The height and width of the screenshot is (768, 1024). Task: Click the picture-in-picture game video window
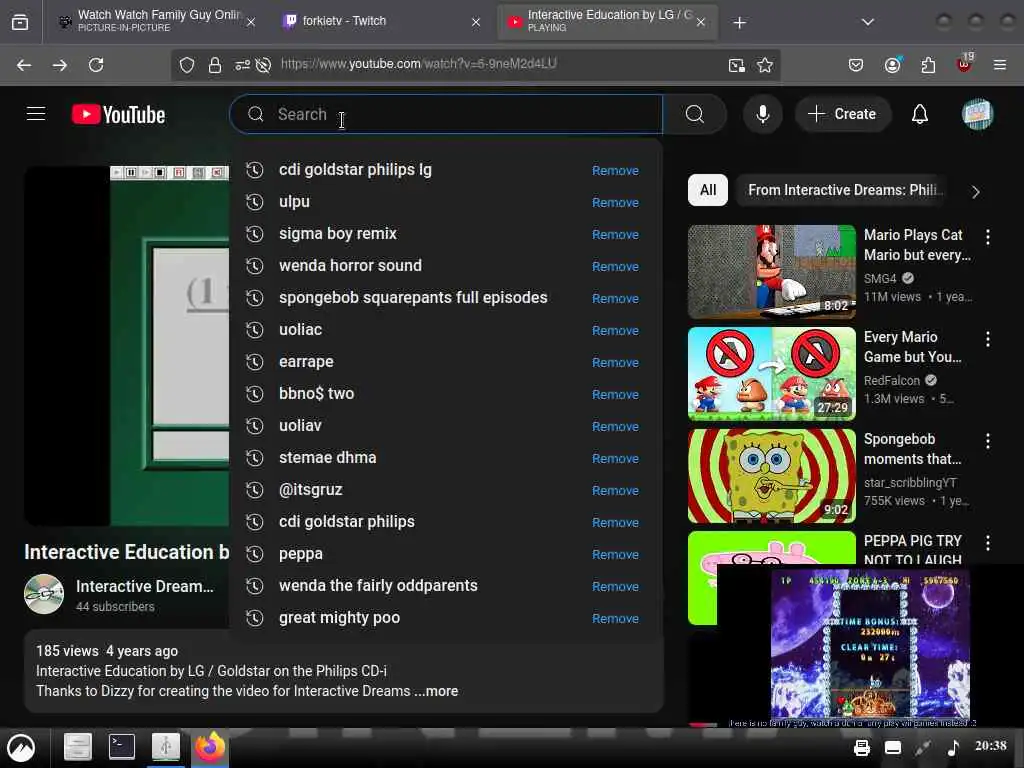point(870,645)
